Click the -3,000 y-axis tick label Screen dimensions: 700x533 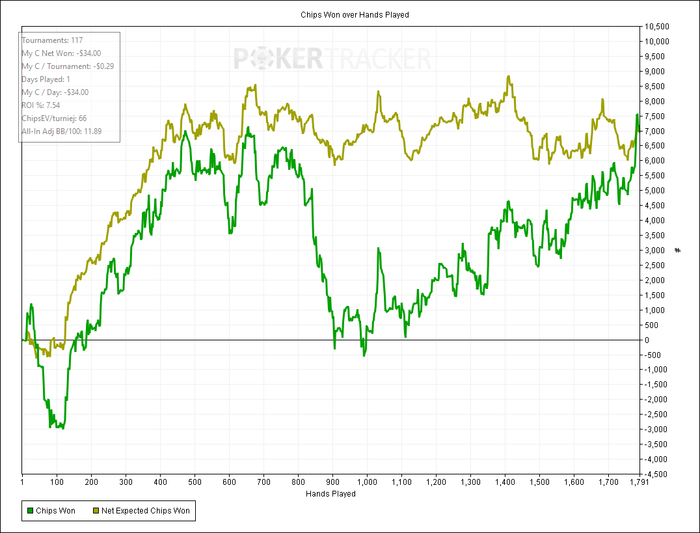(x=656, y=429)
